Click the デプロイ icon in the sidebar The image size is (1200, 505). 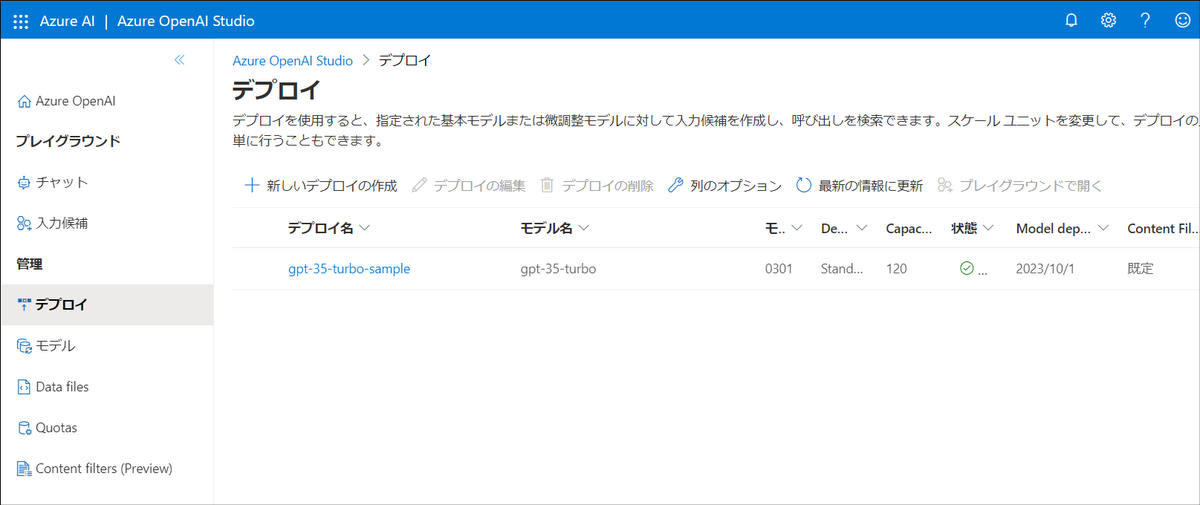tap(24, 304)
